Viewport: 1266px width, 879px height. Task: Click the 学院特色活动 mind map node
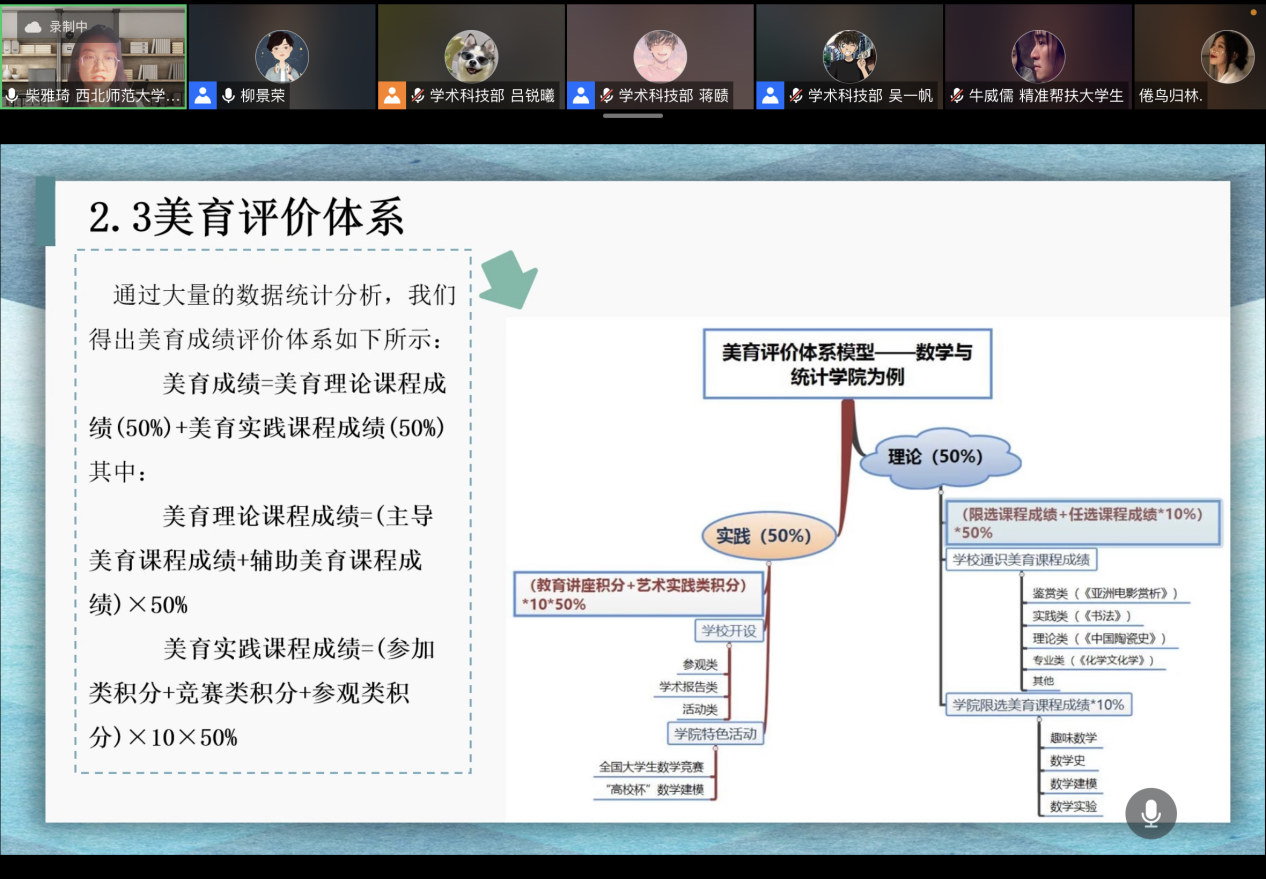click(716, 734)
